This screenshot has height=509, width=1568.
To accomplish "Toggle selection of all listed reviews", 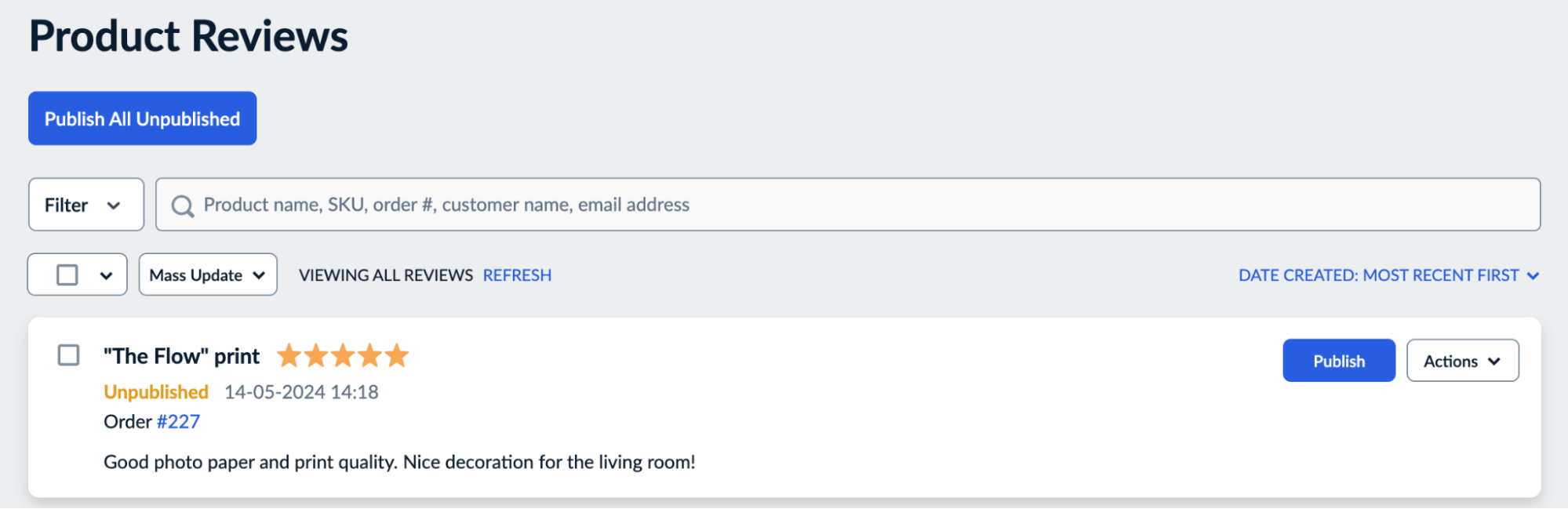I will 66,274.
